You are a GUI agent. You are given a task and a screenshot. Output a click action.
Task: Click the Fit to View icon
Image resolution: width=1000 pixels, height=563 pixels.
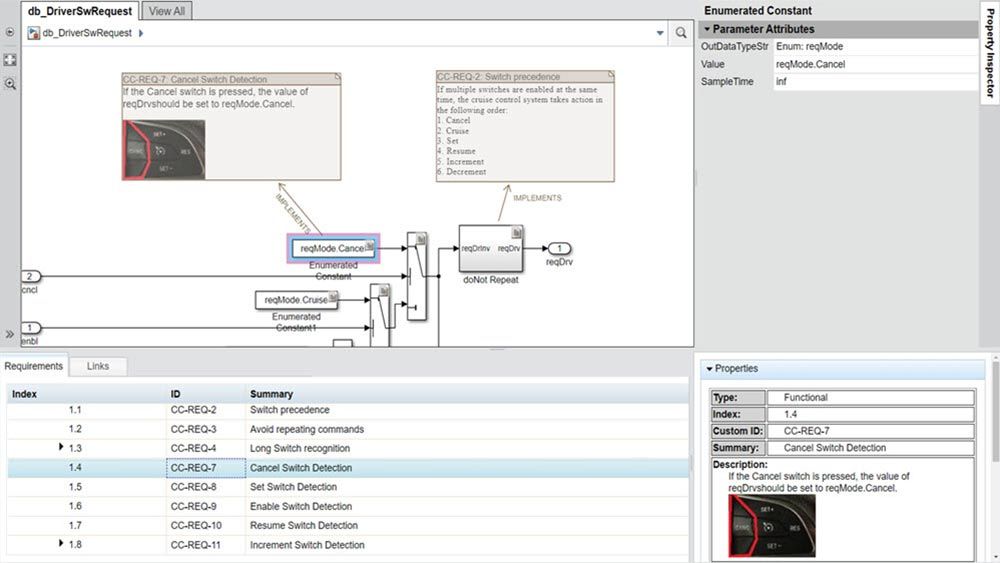pyautogui.click(x=10, y=59)
